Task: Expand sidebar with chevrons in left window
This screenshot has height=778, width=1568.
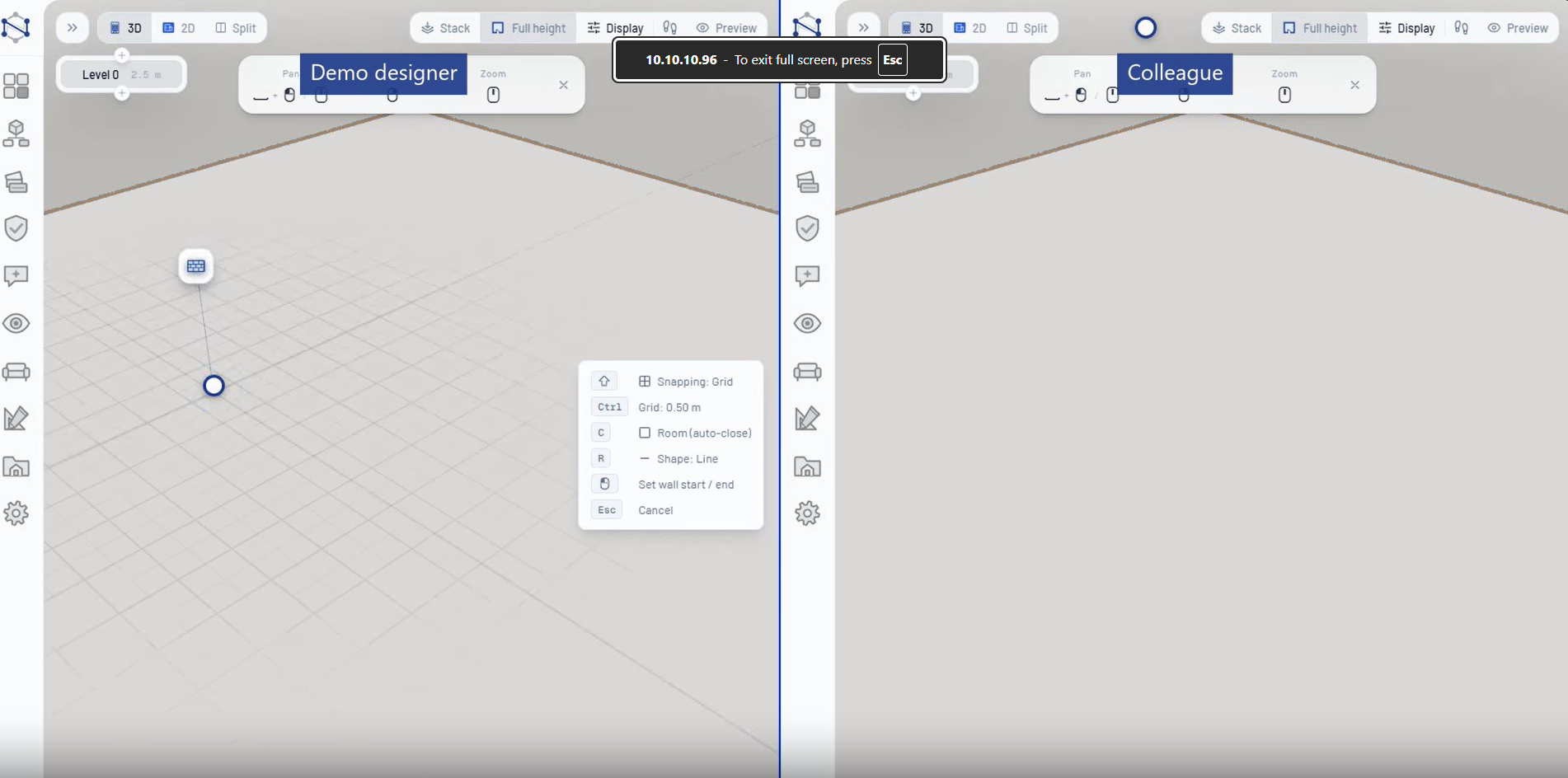Action: (x=73, y=28)
